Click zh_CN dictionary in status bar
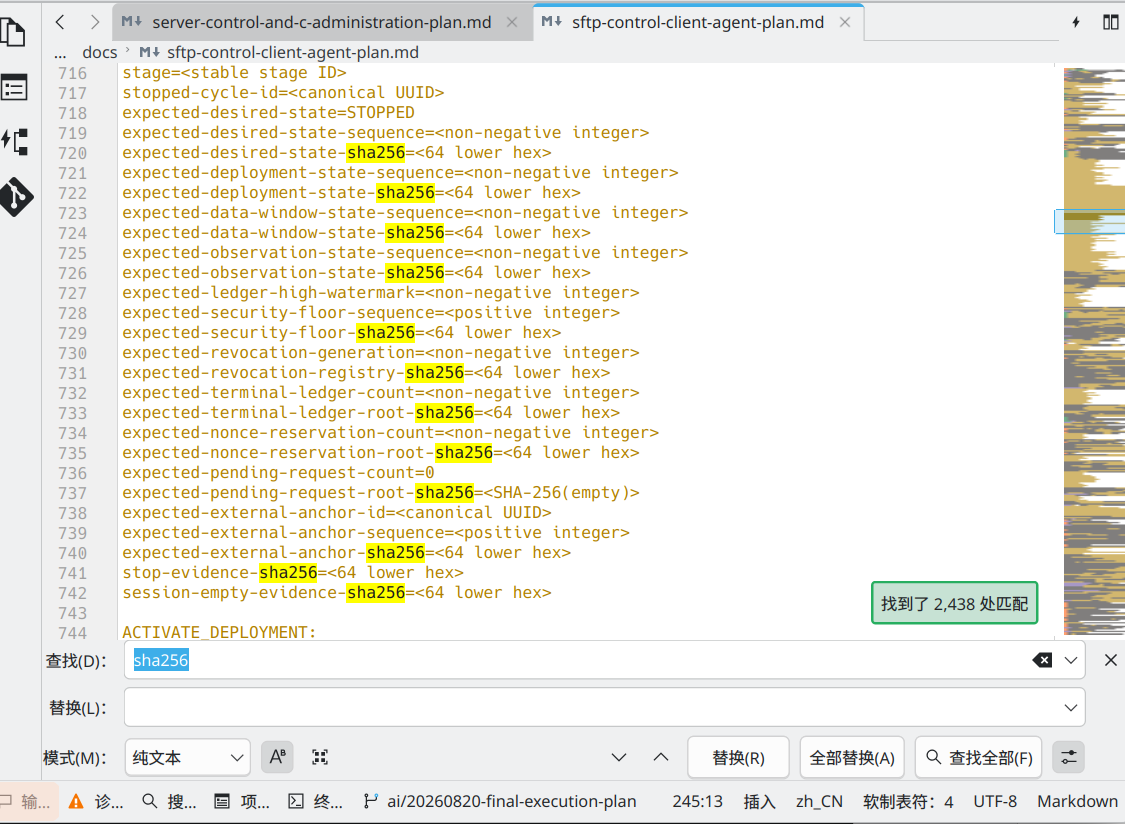Viewport: 1125px width, 824px height. pyautogui.click(x=819, y=801)
